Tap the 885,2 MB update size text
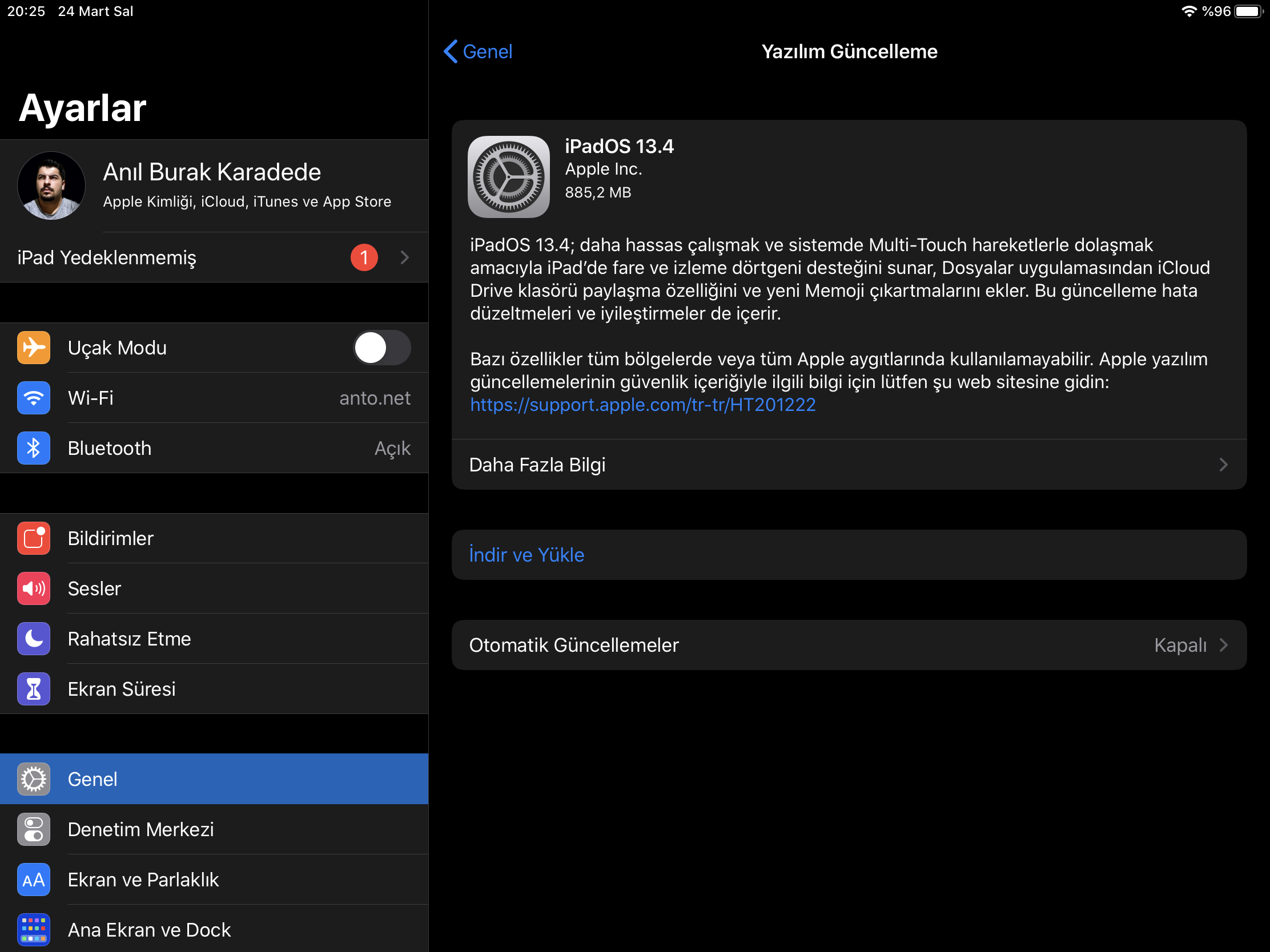The width and height of the screenshot is (1270, 952). point(598,192)
